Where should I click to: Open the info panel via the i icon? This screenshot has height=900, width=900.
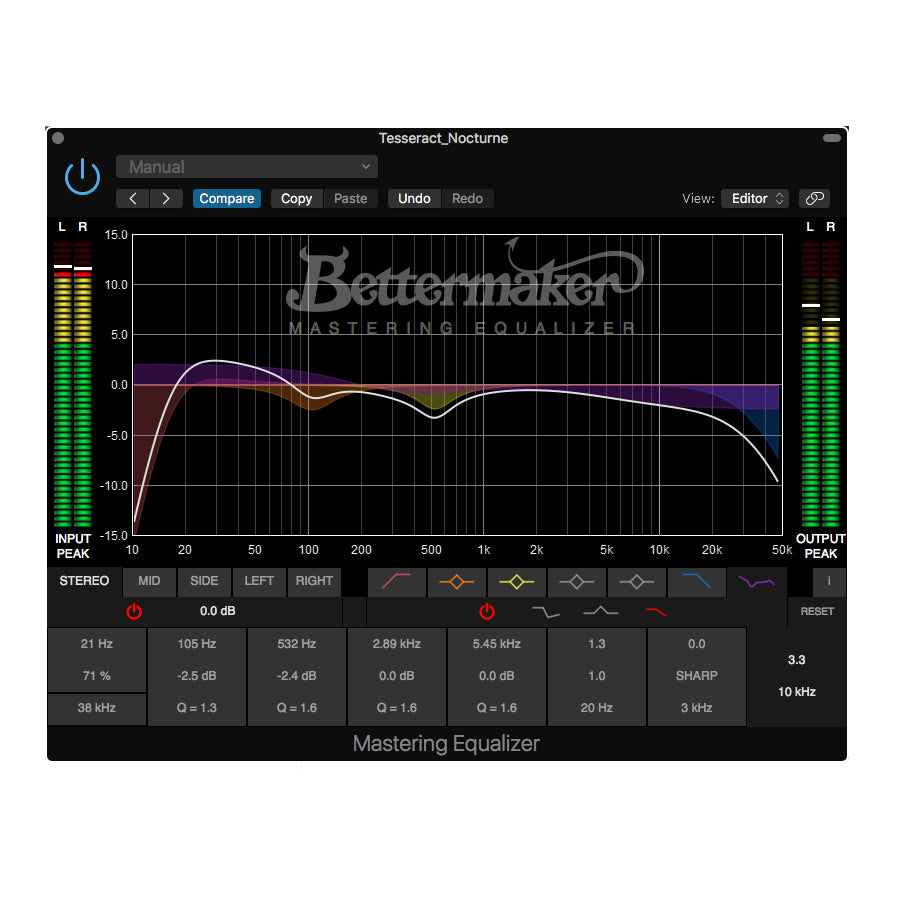pyautogui.click(x=829, y=582)
